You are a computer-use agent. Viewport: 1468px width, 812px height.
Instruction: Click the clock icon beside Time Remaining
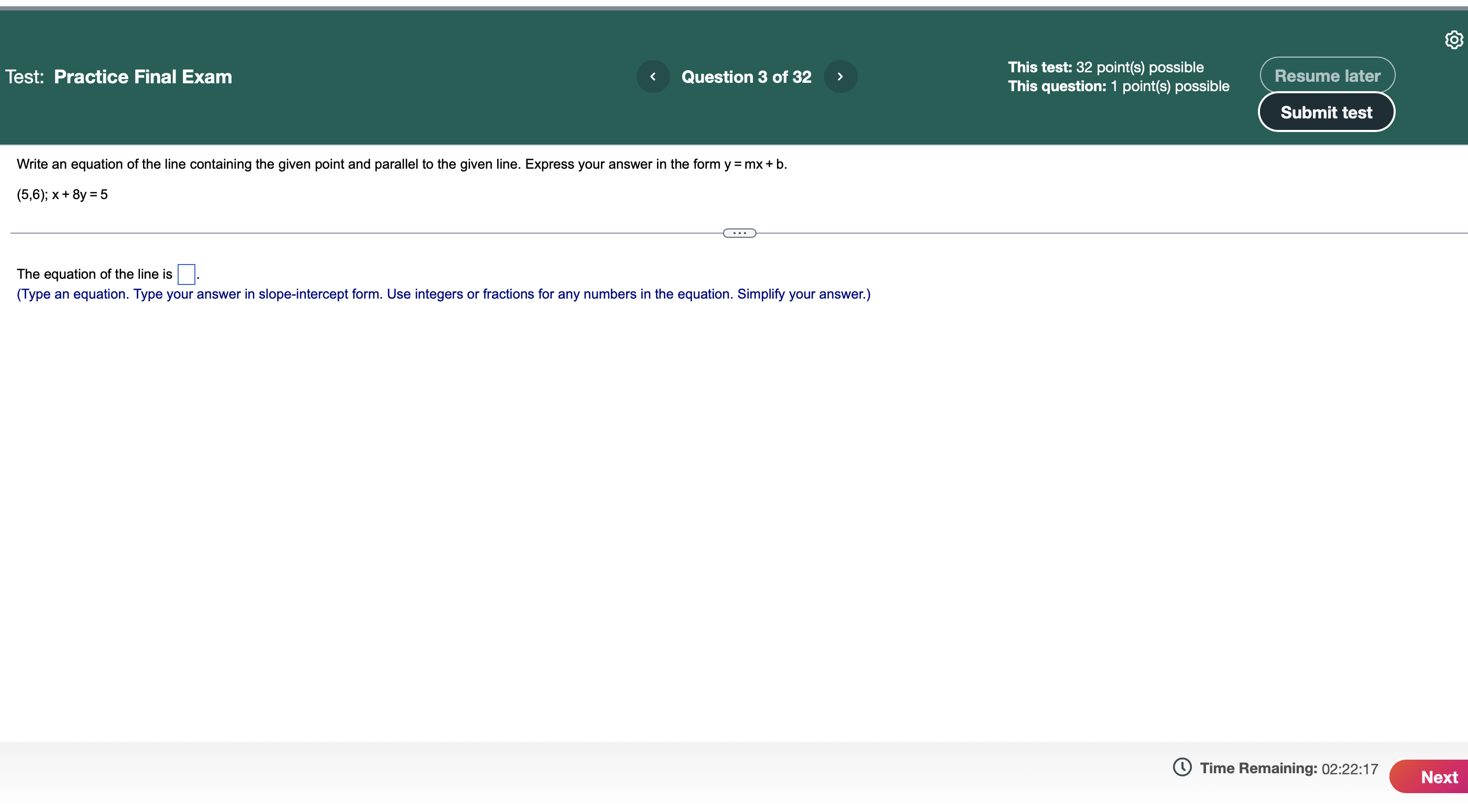click(x=1182, y=767)
